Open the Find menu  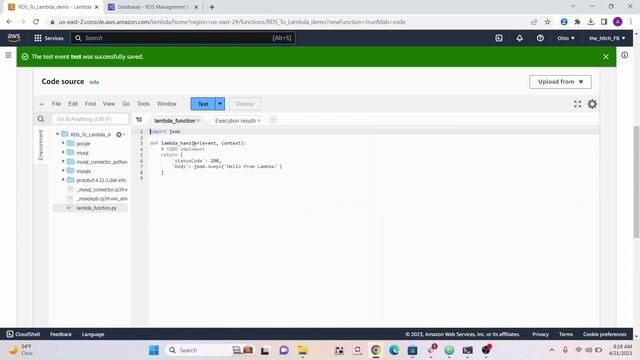(90, 104)
